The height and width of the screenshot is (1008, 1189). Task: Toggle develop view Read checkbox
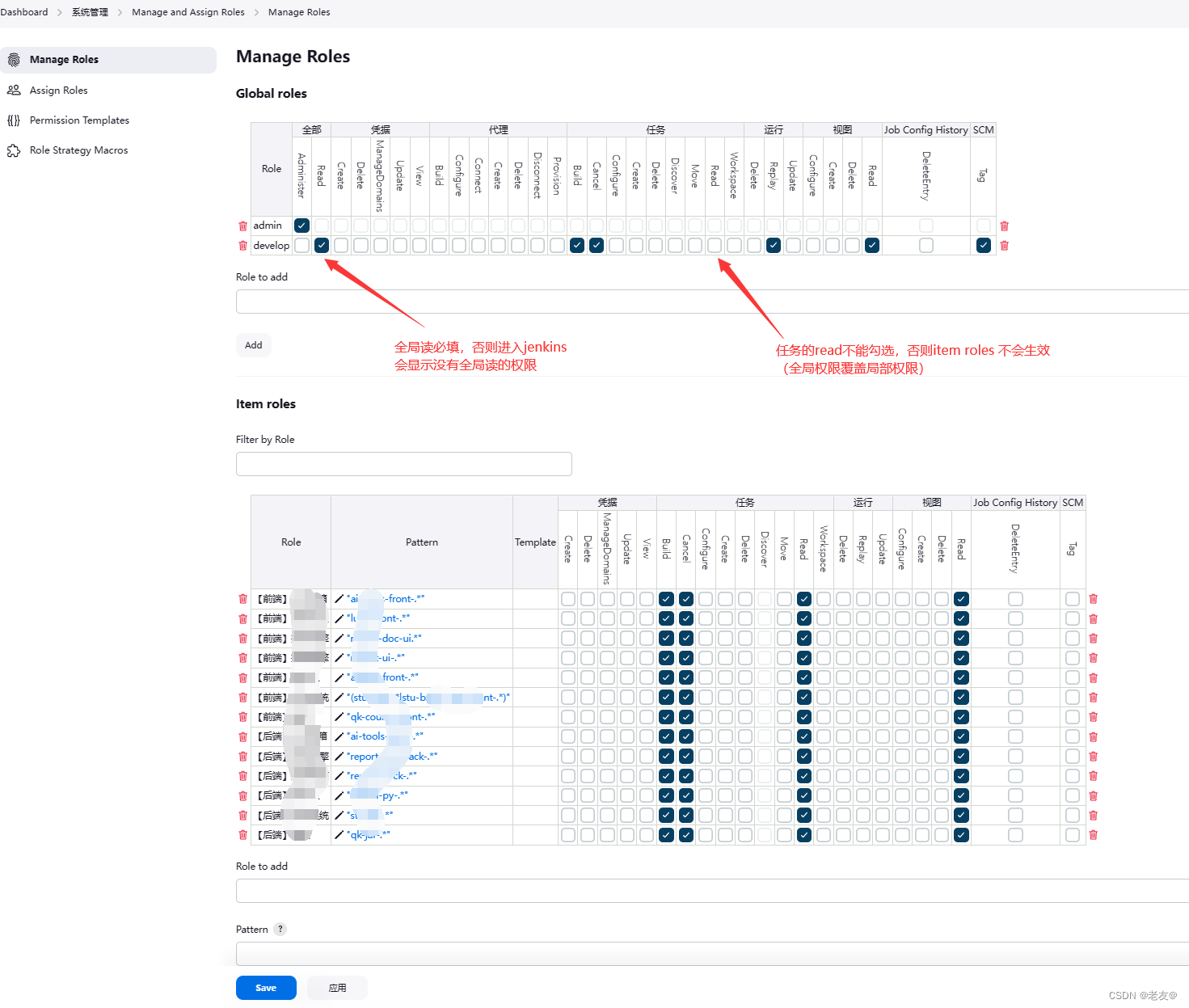point(872,245)
